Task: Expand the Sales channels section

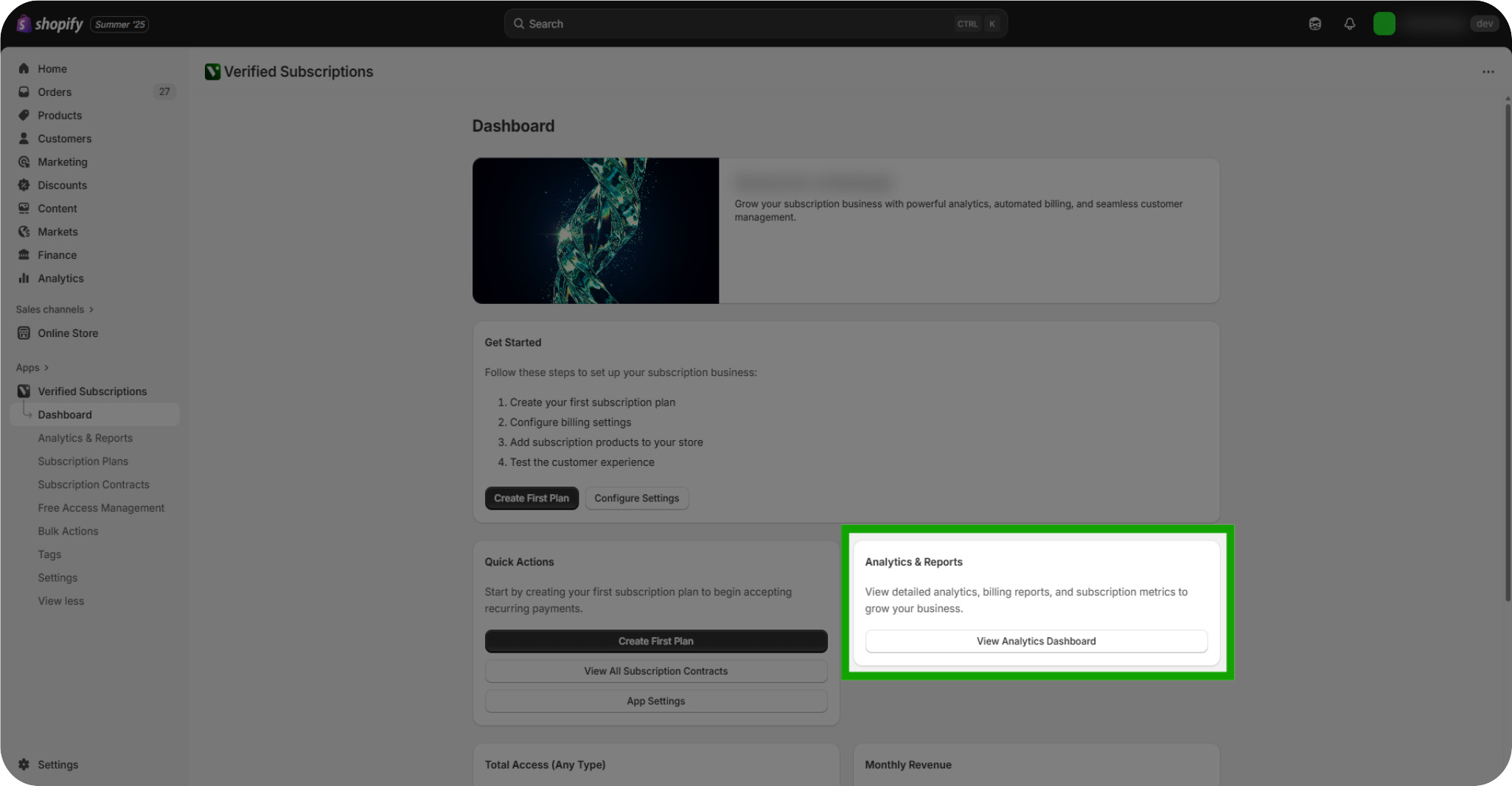Action: pos(55,309)
